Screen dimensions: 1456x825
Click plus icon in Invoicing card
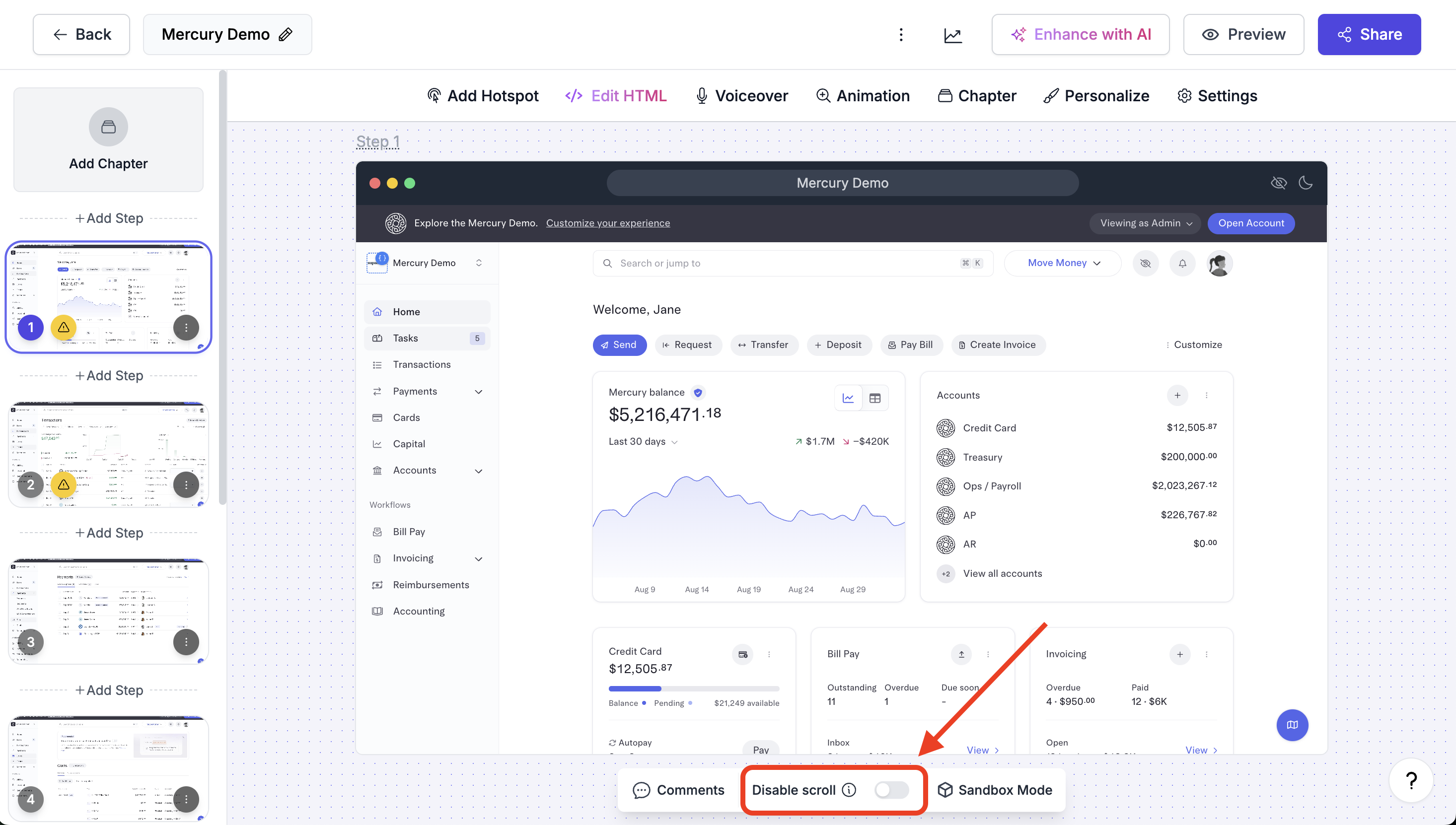1179,654
